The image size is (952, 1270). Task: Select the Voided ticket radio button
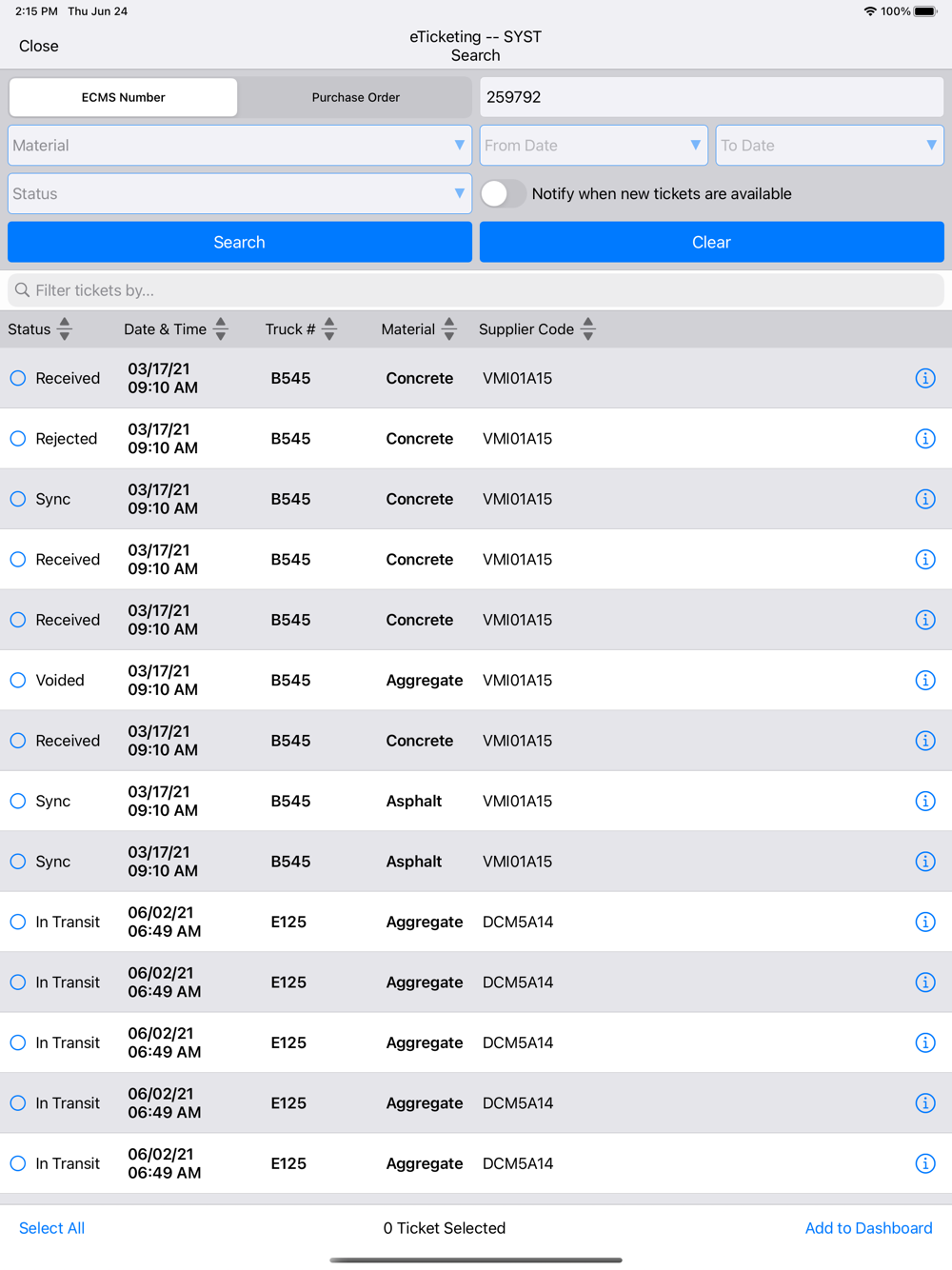(18, 681)
